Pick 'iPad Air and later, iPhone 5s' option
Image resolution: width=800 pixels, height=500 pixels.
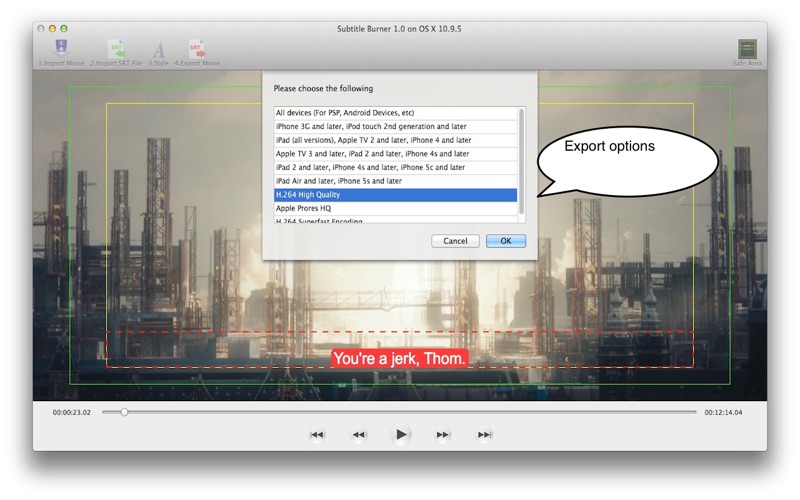click(x=395, y=181)
